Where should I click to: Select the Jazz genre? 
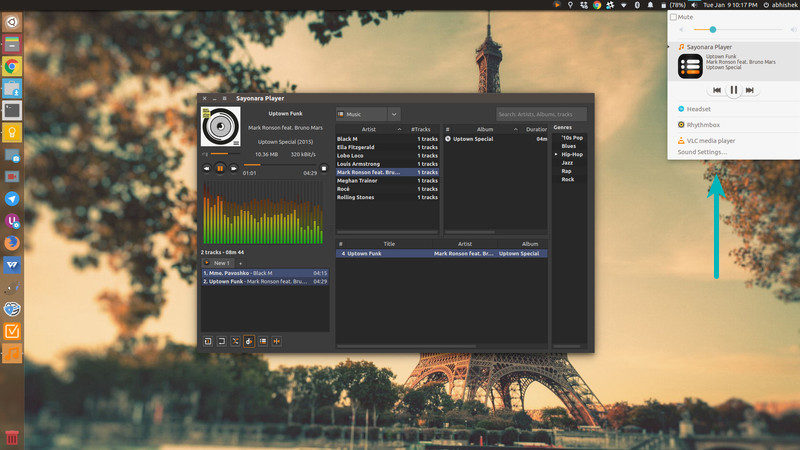(567, 163)
